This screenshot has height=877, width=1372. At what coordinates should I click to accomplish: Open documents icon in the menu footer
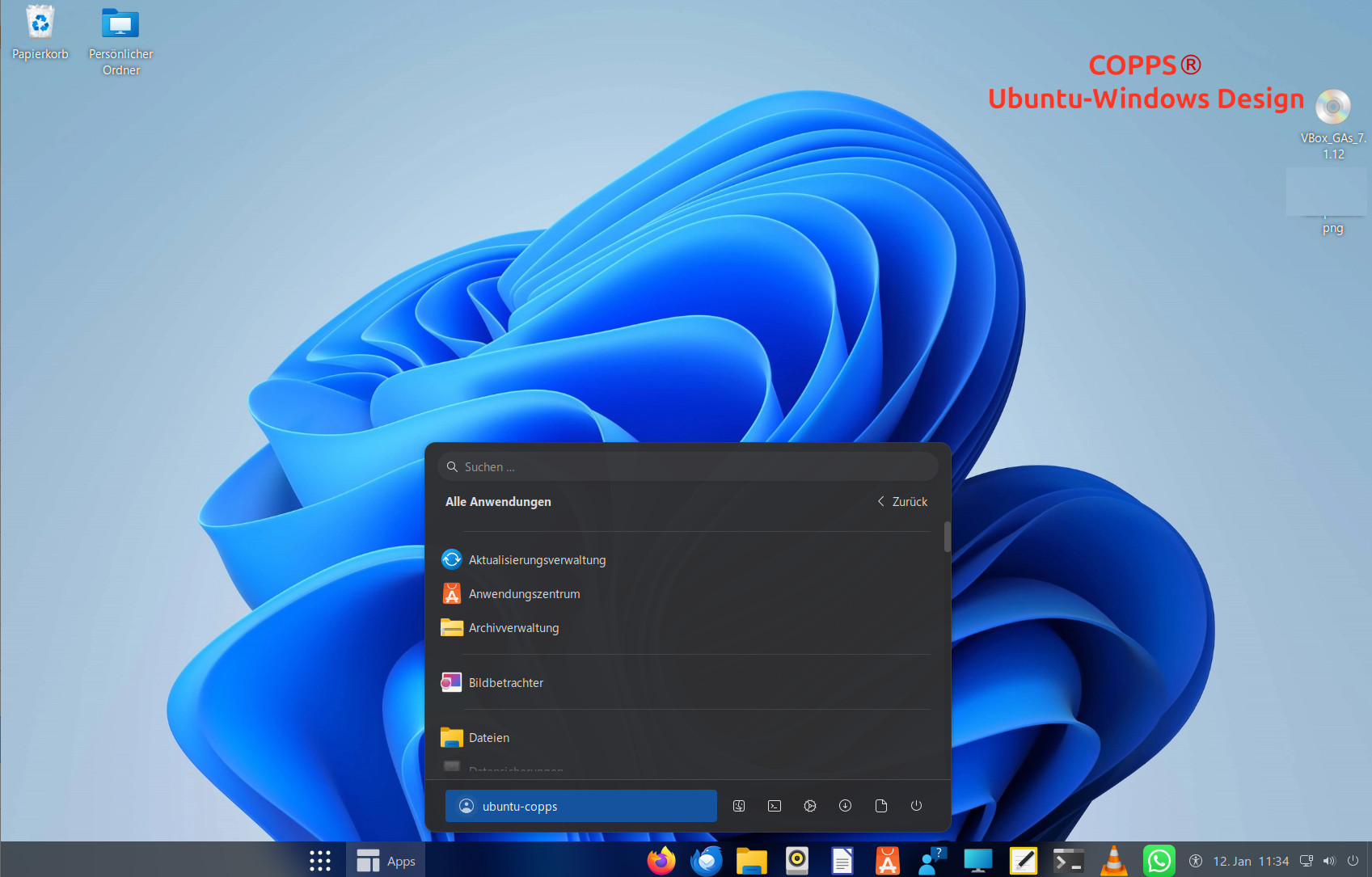tap(881, 806)
